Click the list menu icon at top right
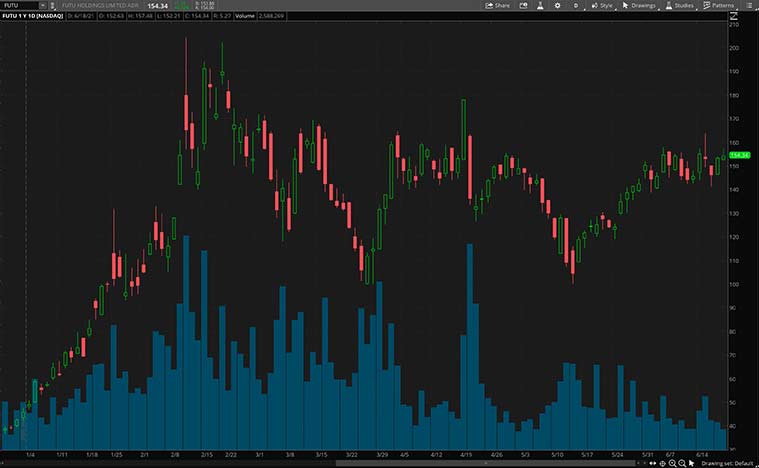Image resolution: width=759 pixels, height=468 pixels. tap(751, 5)
